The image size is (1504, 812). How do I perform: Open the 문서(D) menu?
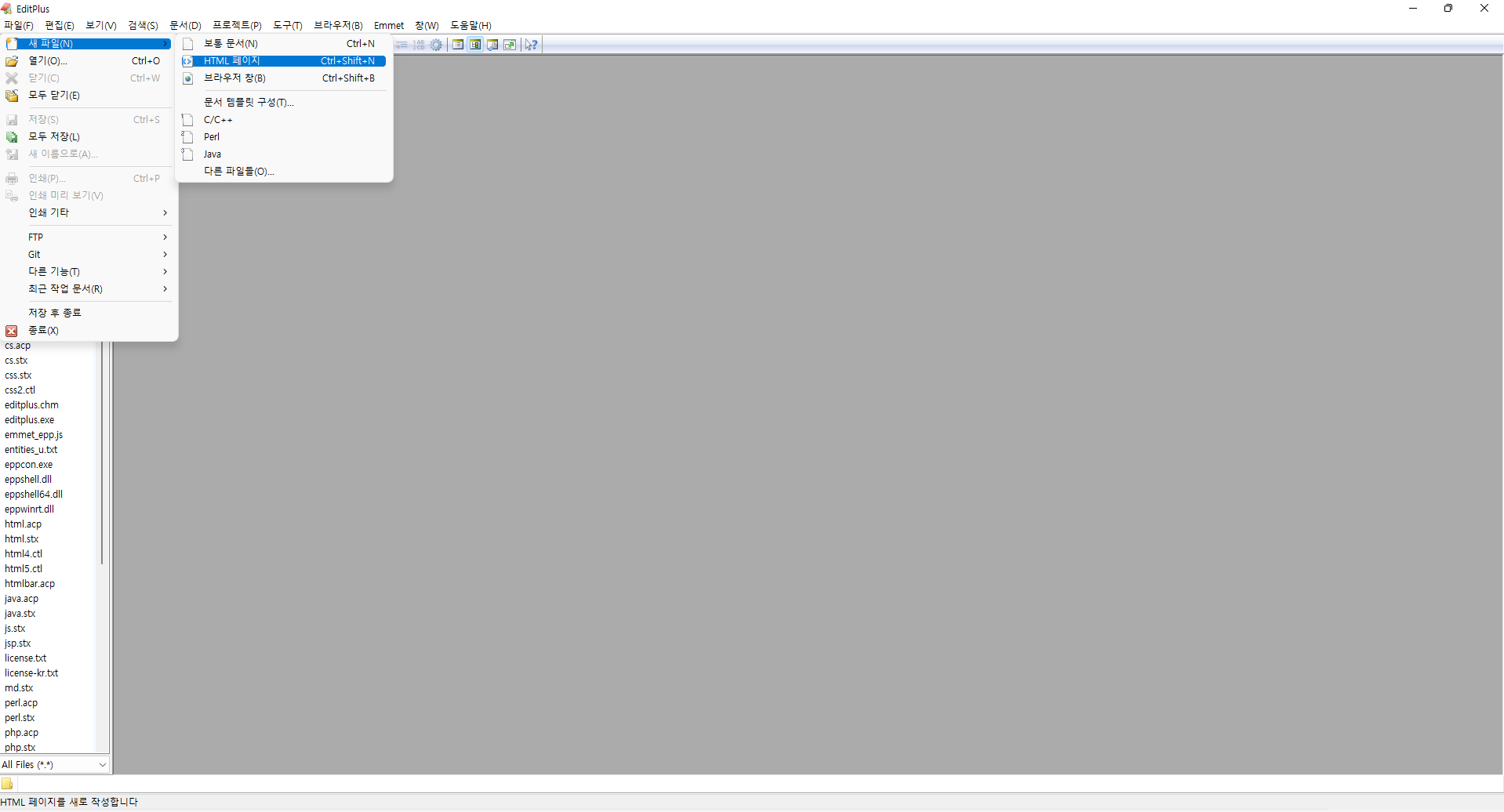point(185,26)
